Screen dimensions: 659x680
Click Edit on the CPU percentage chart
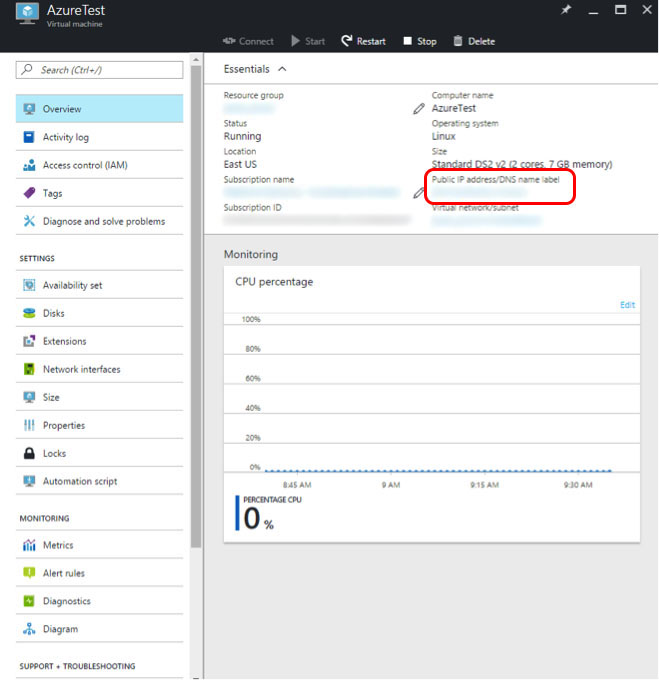tap(627, 305)
